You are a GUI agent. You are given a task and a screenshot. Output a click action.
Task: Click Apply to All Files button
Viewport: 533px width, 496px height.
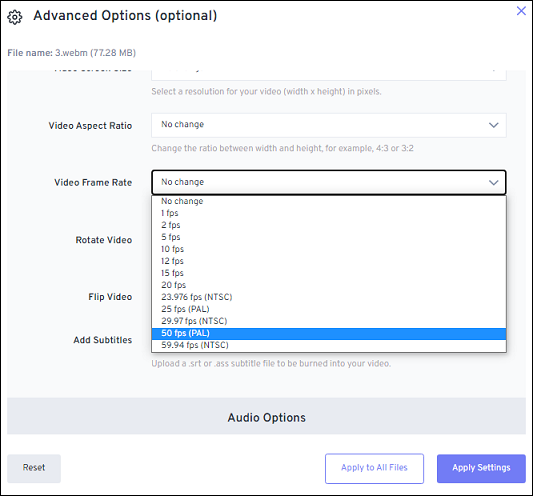(x=374, y=468)
